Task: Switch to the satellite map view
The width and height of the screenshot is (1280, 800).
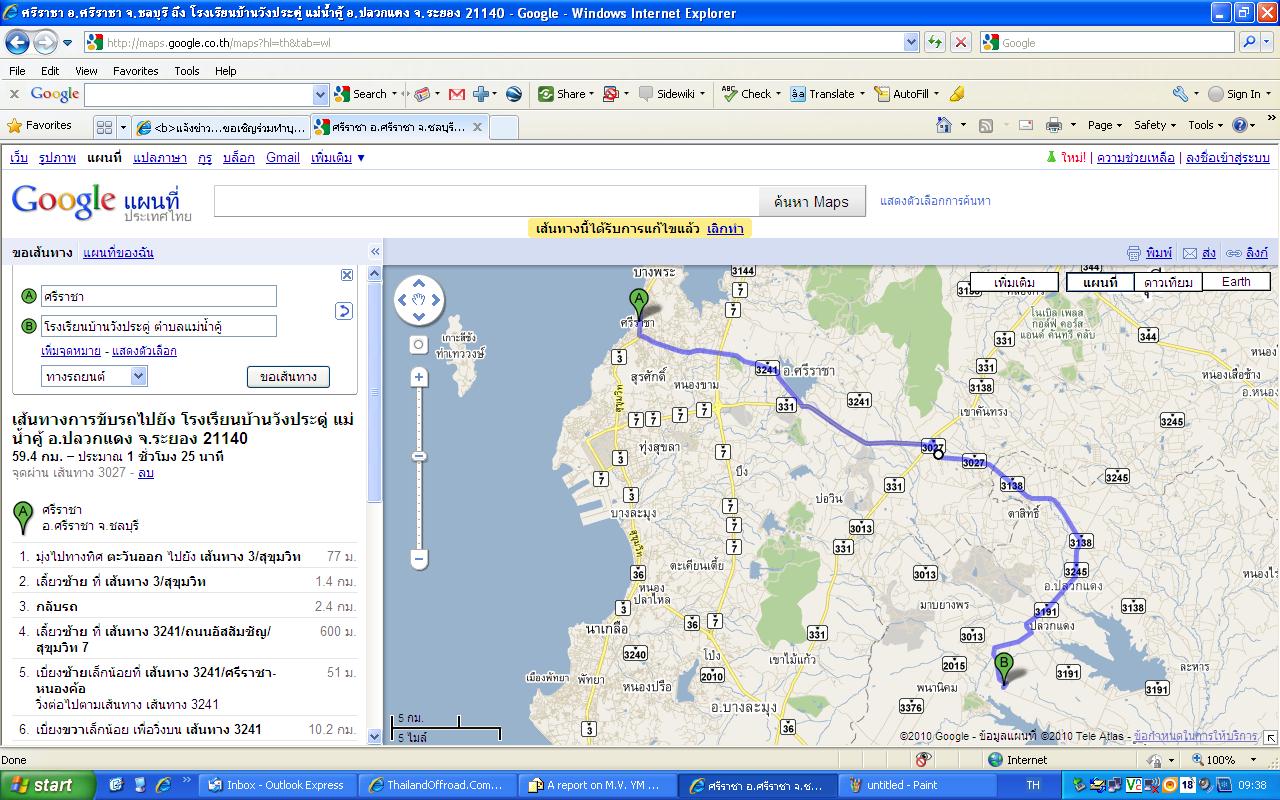Action: (x=1166, y=282)
